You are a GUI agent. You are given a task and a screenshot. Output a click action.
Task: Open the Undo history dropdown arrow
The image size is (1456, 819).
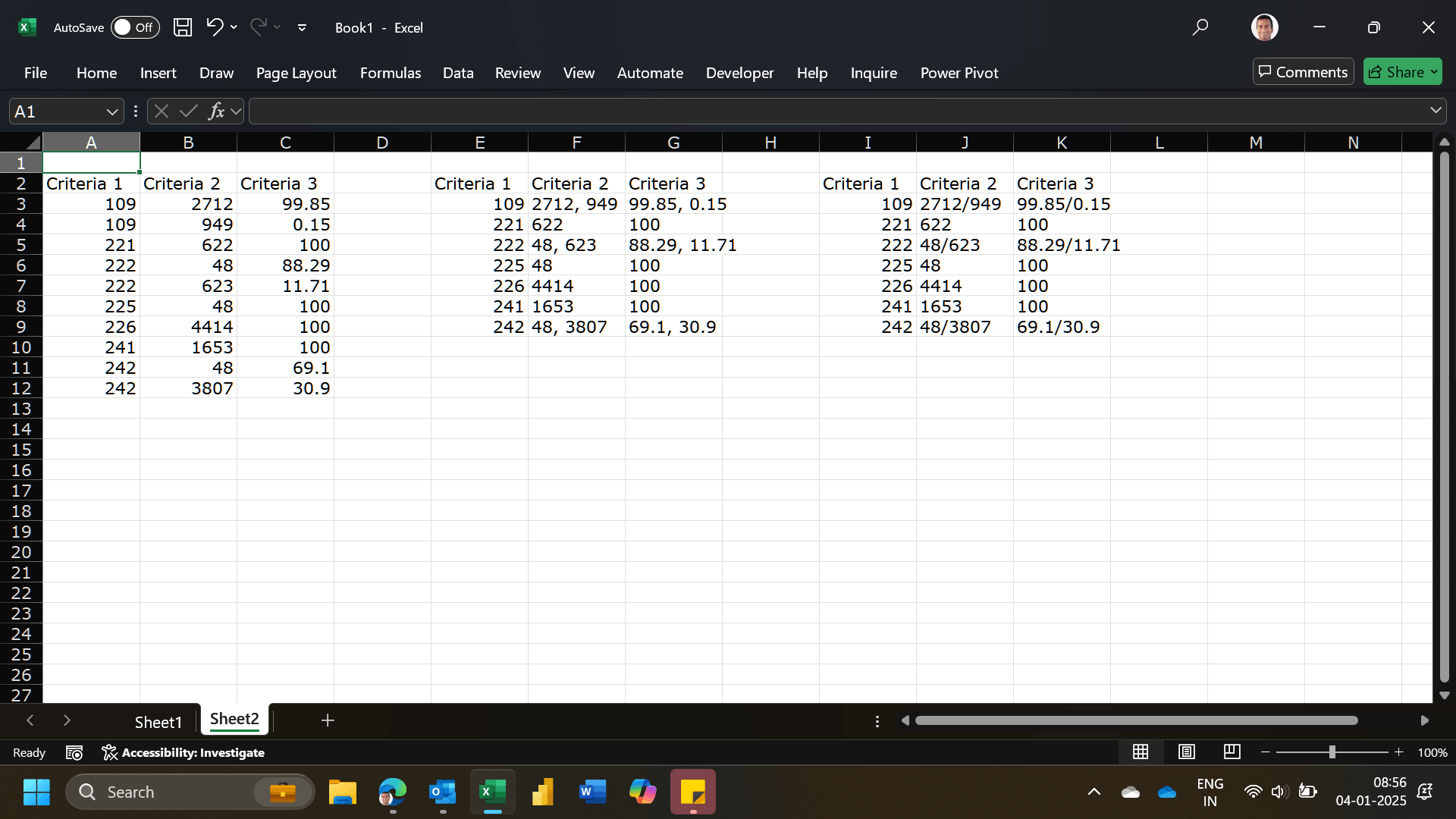234,27
